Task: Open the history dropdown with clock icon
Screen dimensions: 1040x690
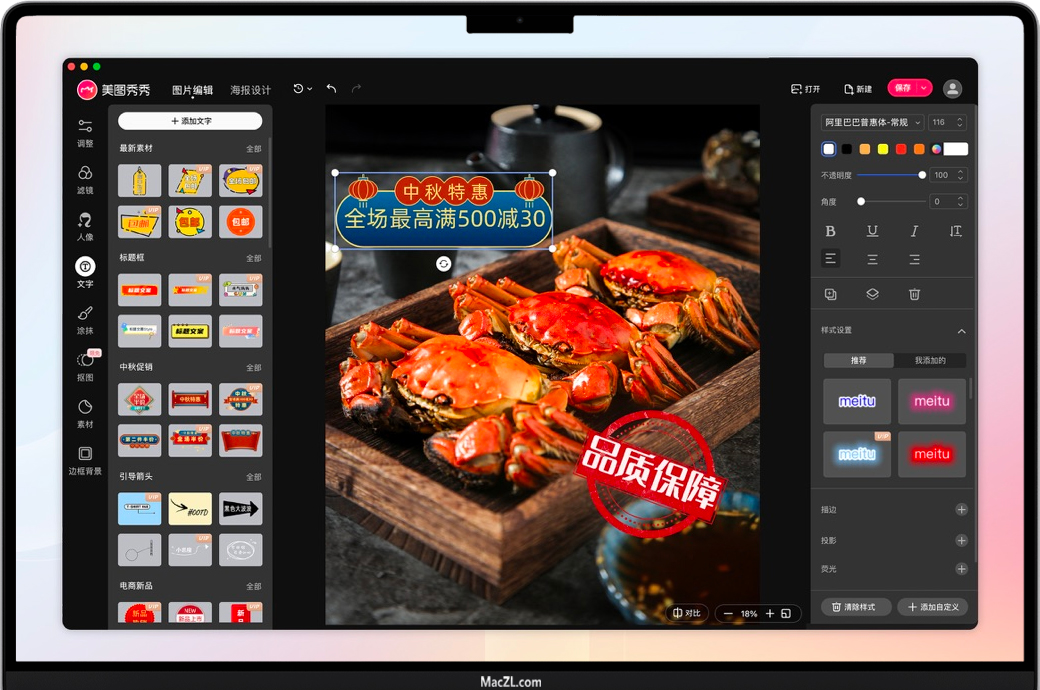Action: click(302, 89)
